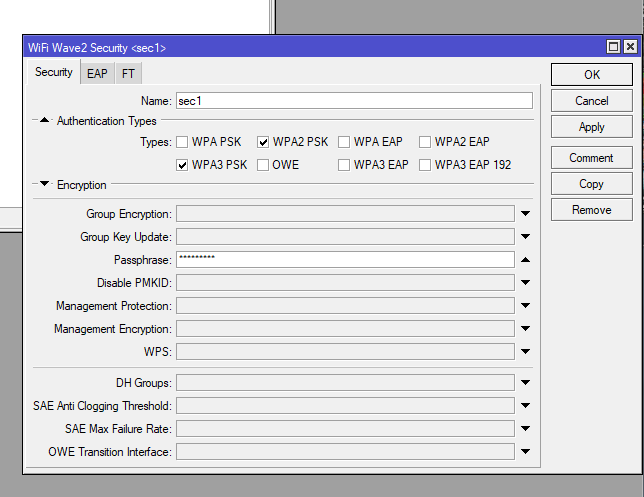
Task: Expand the DH Groups arrow
Action: pyautogui.click(x=525, y=382)
